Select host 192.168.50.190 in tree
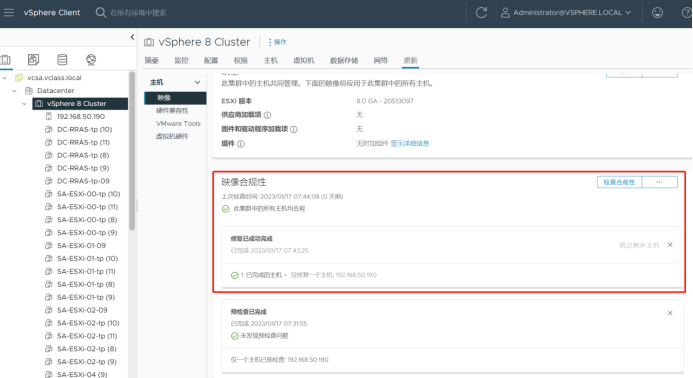The width and height of the screenshot is (693, 378). click(80, 116)
